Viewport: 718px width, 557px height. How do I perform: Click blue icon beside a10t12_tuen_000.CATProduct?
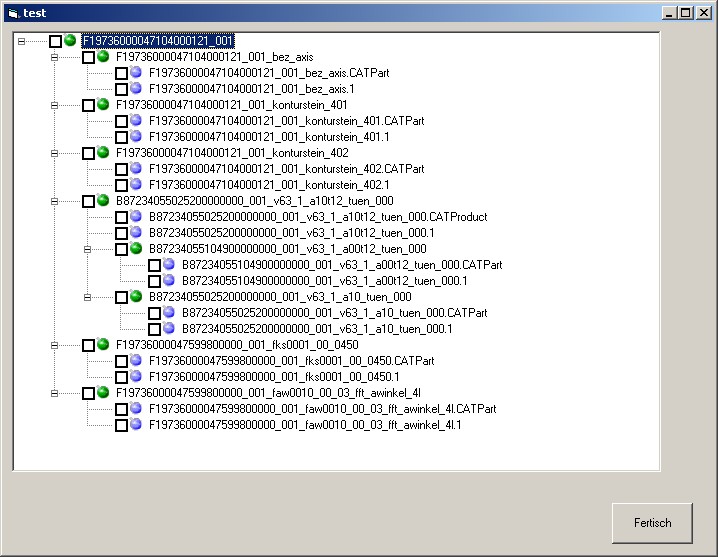136,216
